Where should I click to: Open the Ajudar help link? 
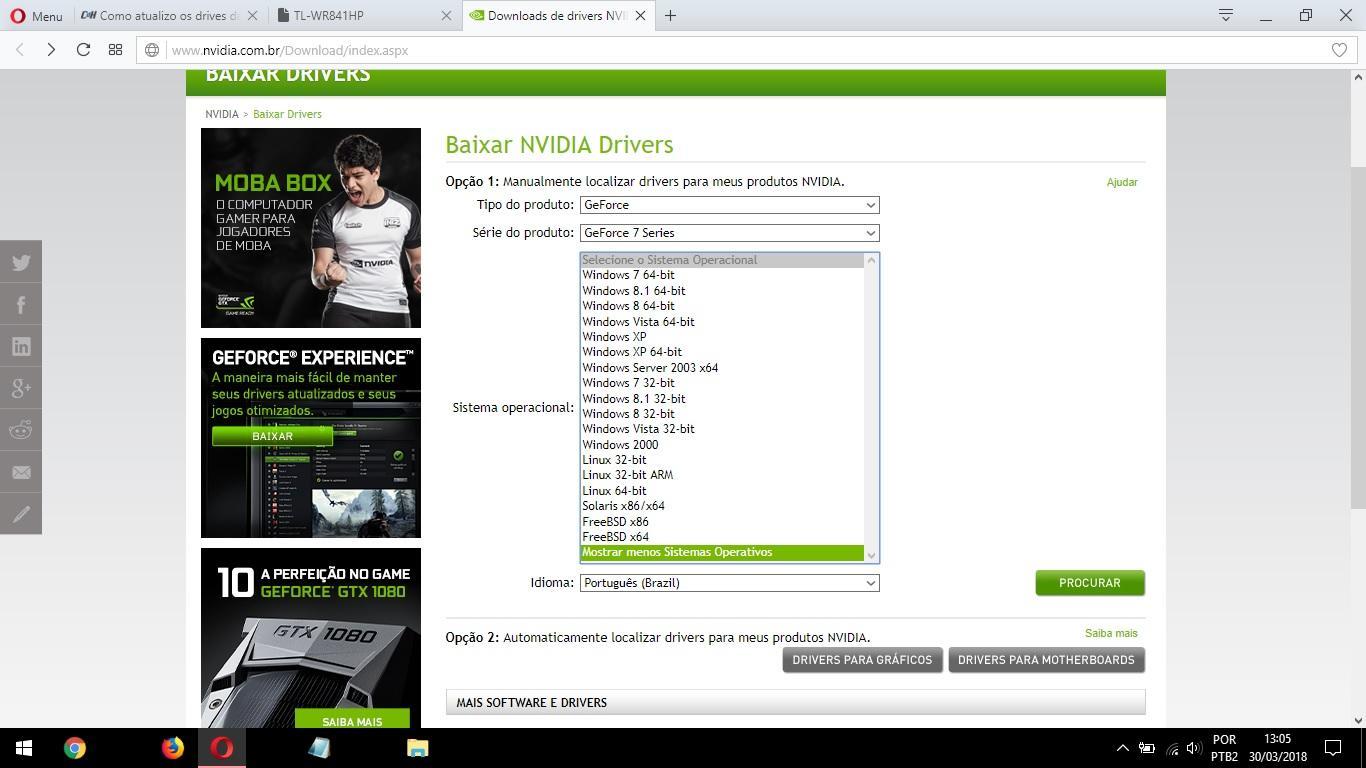click(x=1122, y=182)
